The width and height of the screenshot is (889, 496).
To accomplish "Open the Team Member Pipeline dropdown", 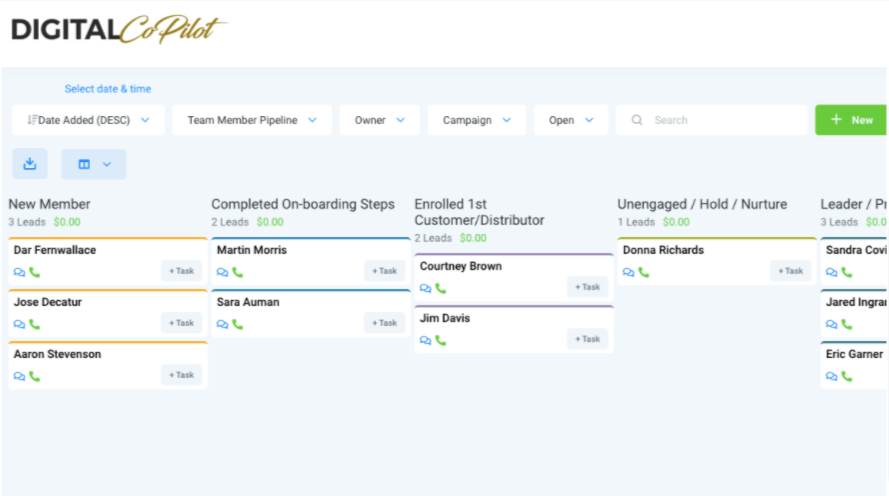I will pos(252,120).
